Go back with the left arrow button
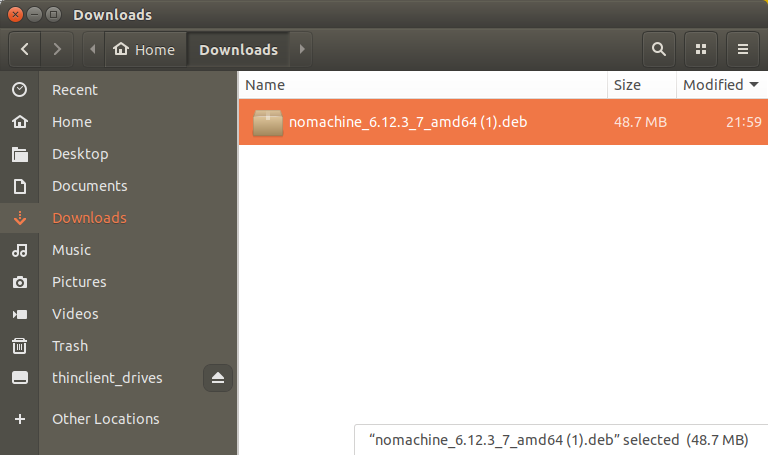The height and width of the screenshot is (455, 768). (x=24, y=49)
